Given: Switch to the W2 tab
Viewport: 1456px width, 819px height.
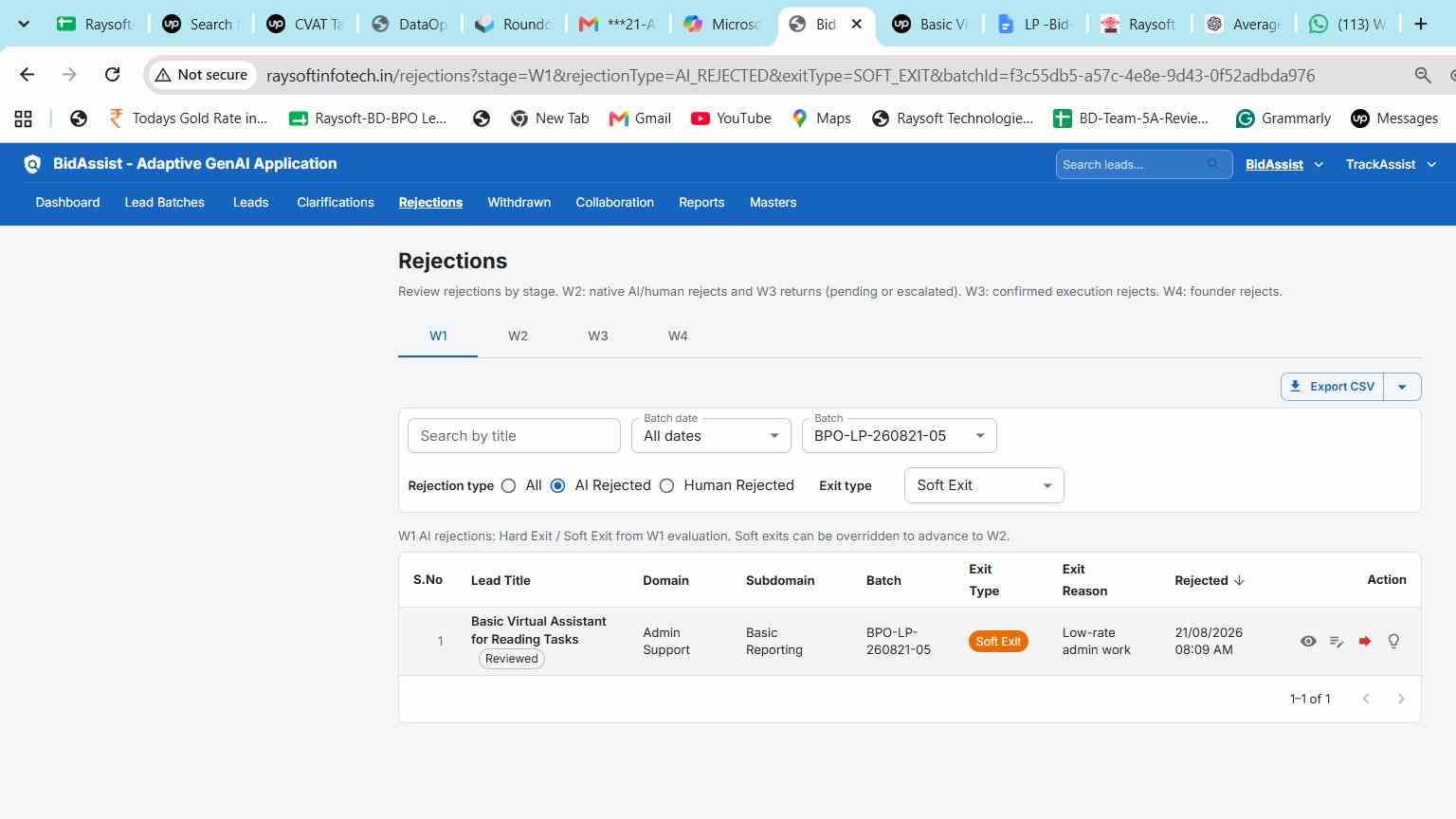Looking at the screenshot, I should [x=518, y=336].
